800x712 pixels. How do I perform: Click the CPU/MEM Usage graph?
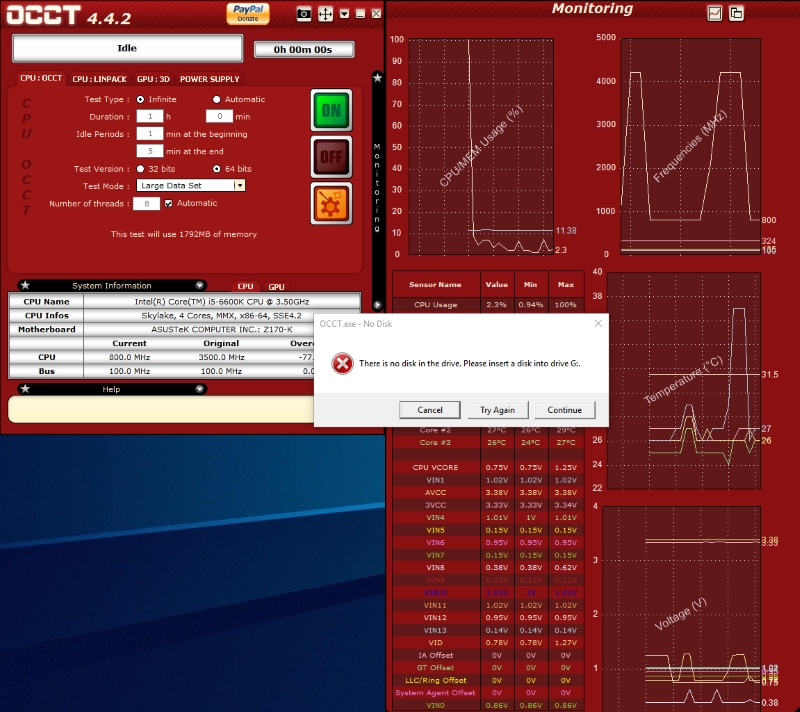pyautogui.click(x=481, y=146)
